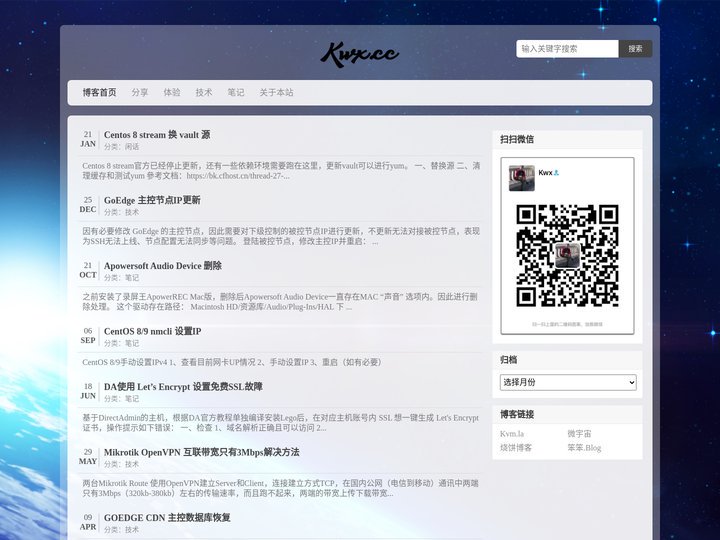Image resolution: width=720 pixels, height=540 pixels.
Task: Click the WeChat QR code image
Action: tap(567, 256)
